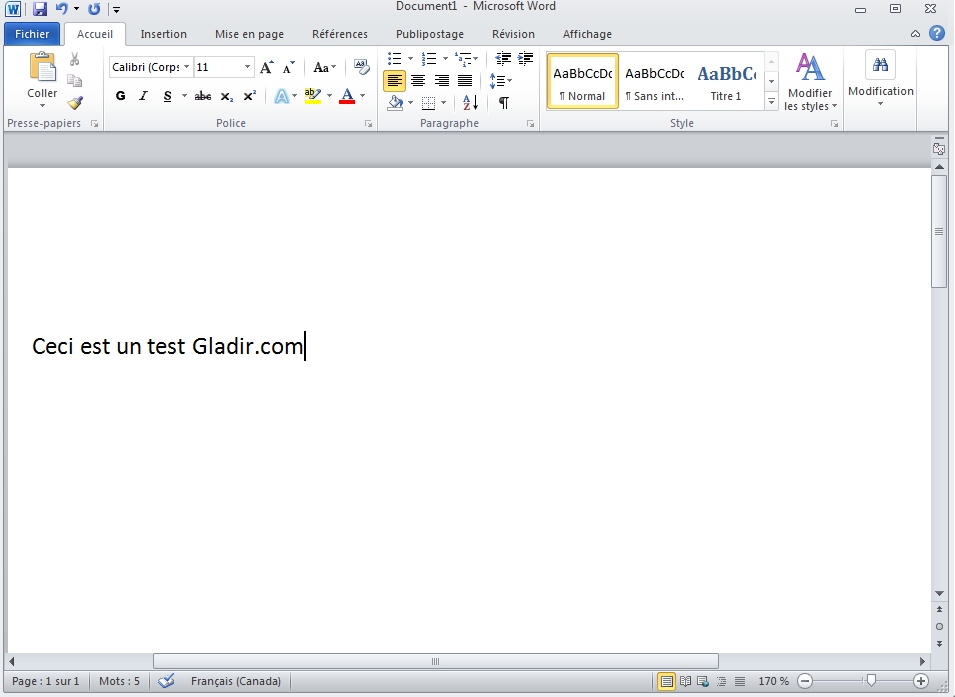Open the font size dropdown
The height and width of the screenshot is (697, 955).
pos(247,67)
